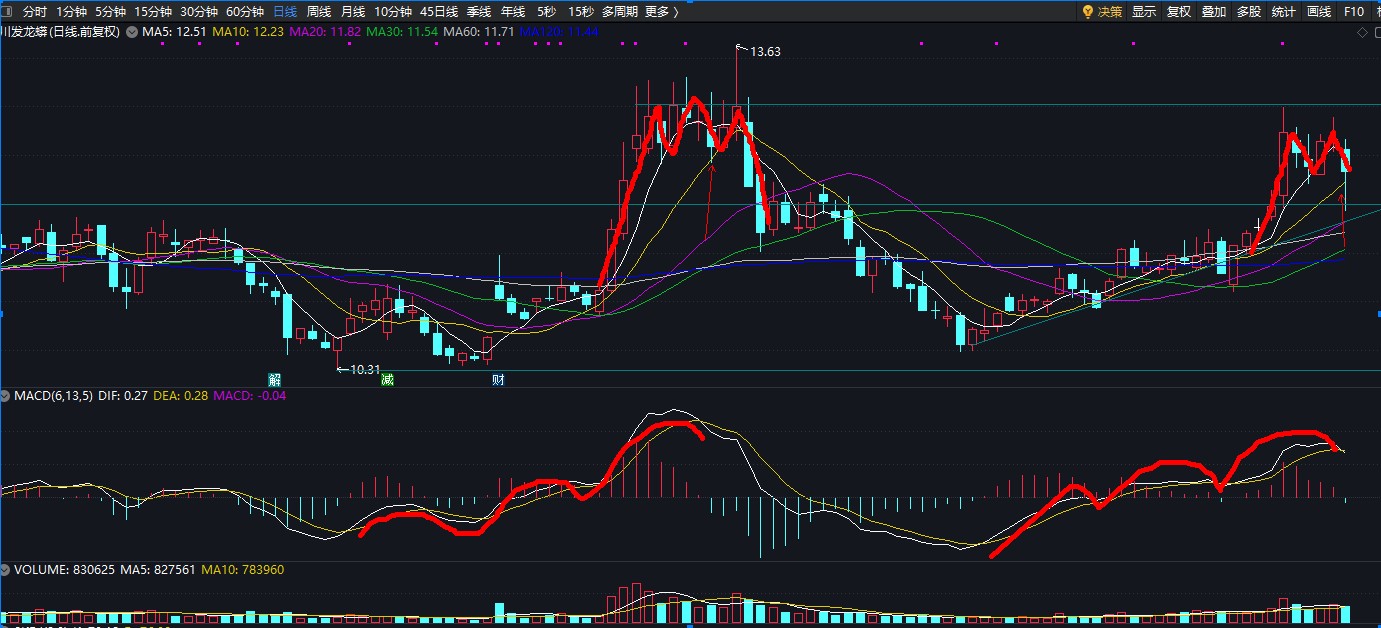Switch to 周线 weekly chart

pyautogui.click(x=319, y=12)
